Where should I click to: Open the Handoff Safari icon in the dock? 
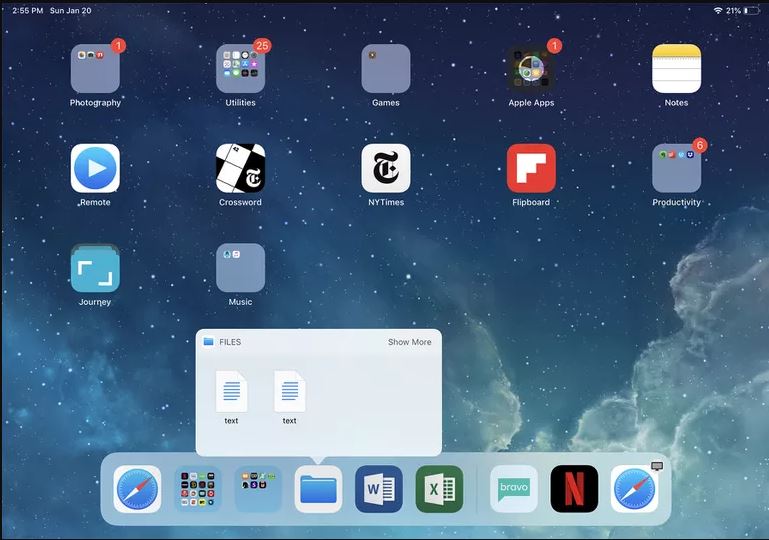(635, 489)
